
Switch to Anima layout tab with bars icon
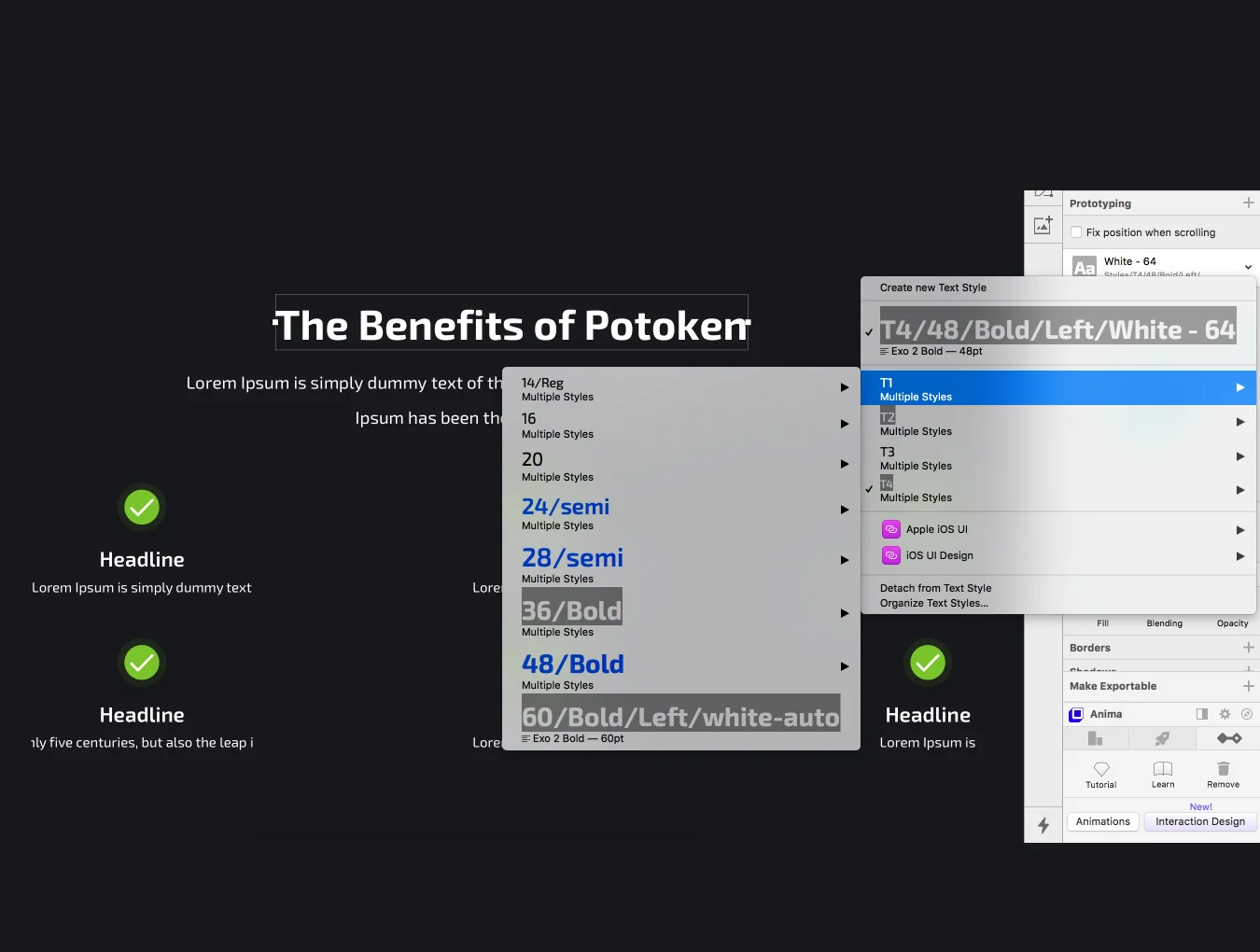[x=1096, y=738]
